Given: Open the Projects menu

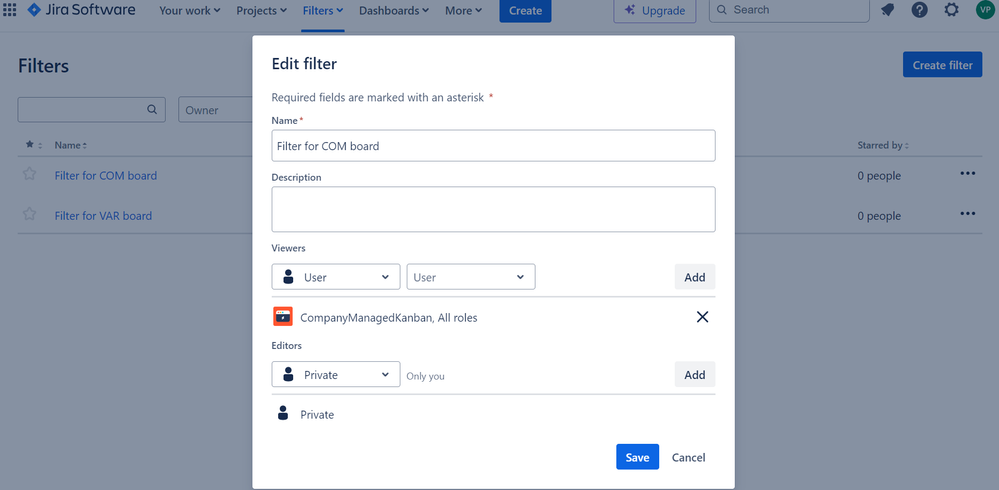Looking at the screenshot, I should coord(261,11).
